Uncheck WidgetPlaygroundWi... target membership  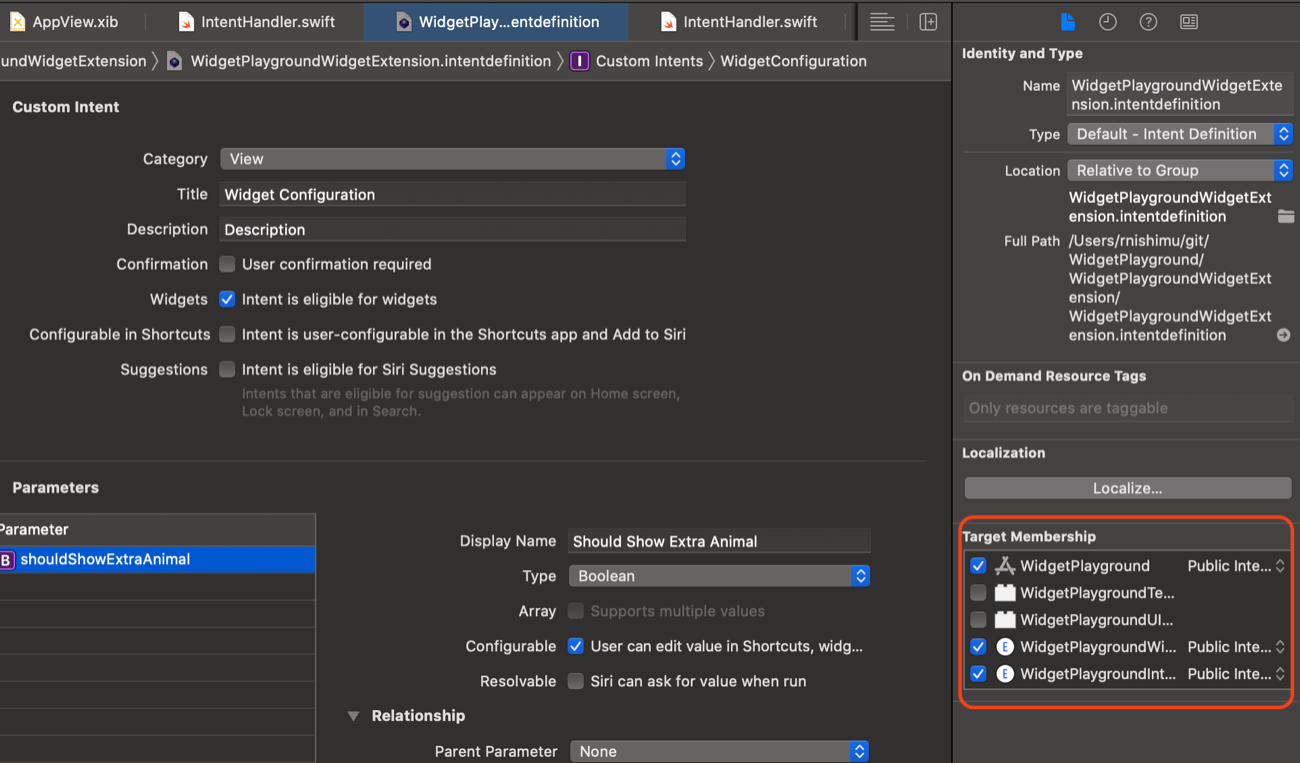(x=978, y=647)
